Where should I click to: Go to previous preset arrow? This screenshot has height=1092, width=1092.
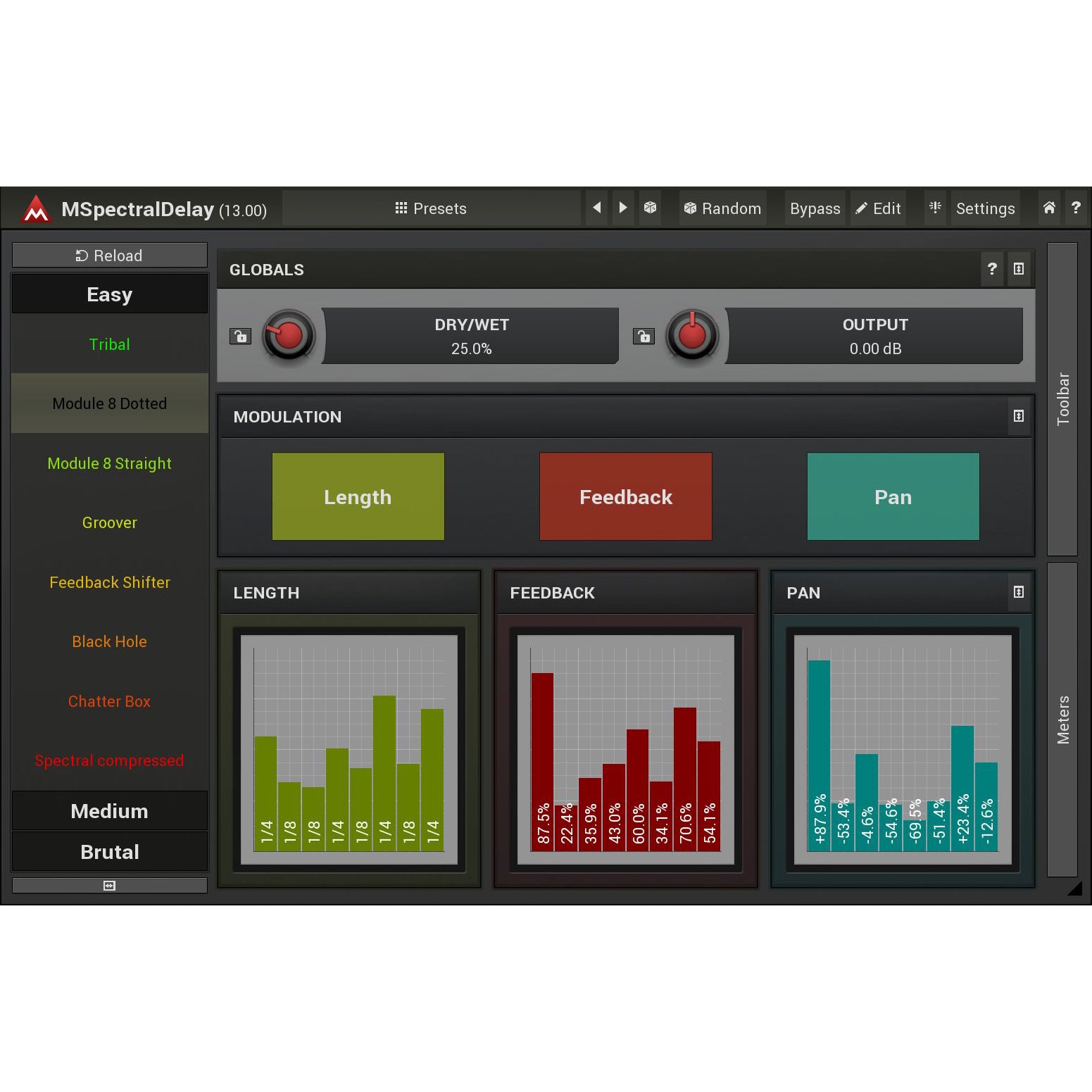[596, 208]
